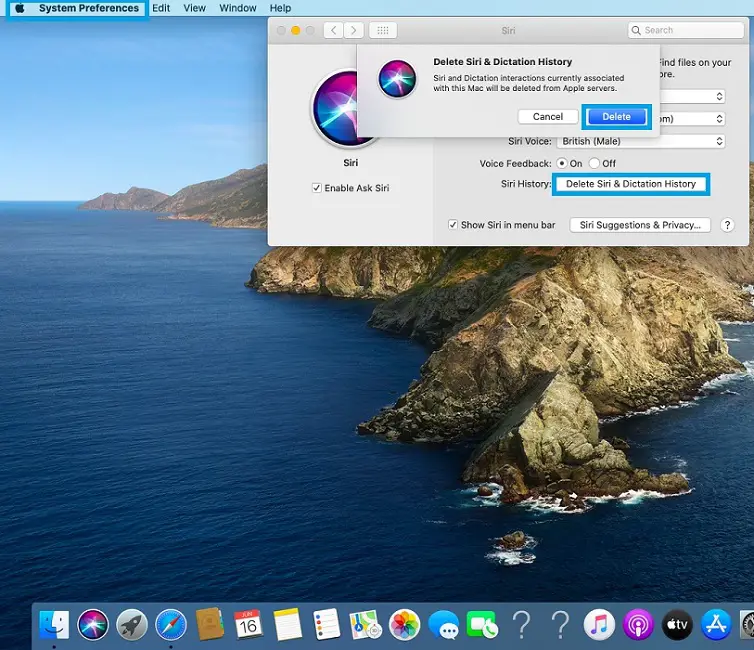
Task: Click Cancel in the delete dialog
Action: [548, 117]
